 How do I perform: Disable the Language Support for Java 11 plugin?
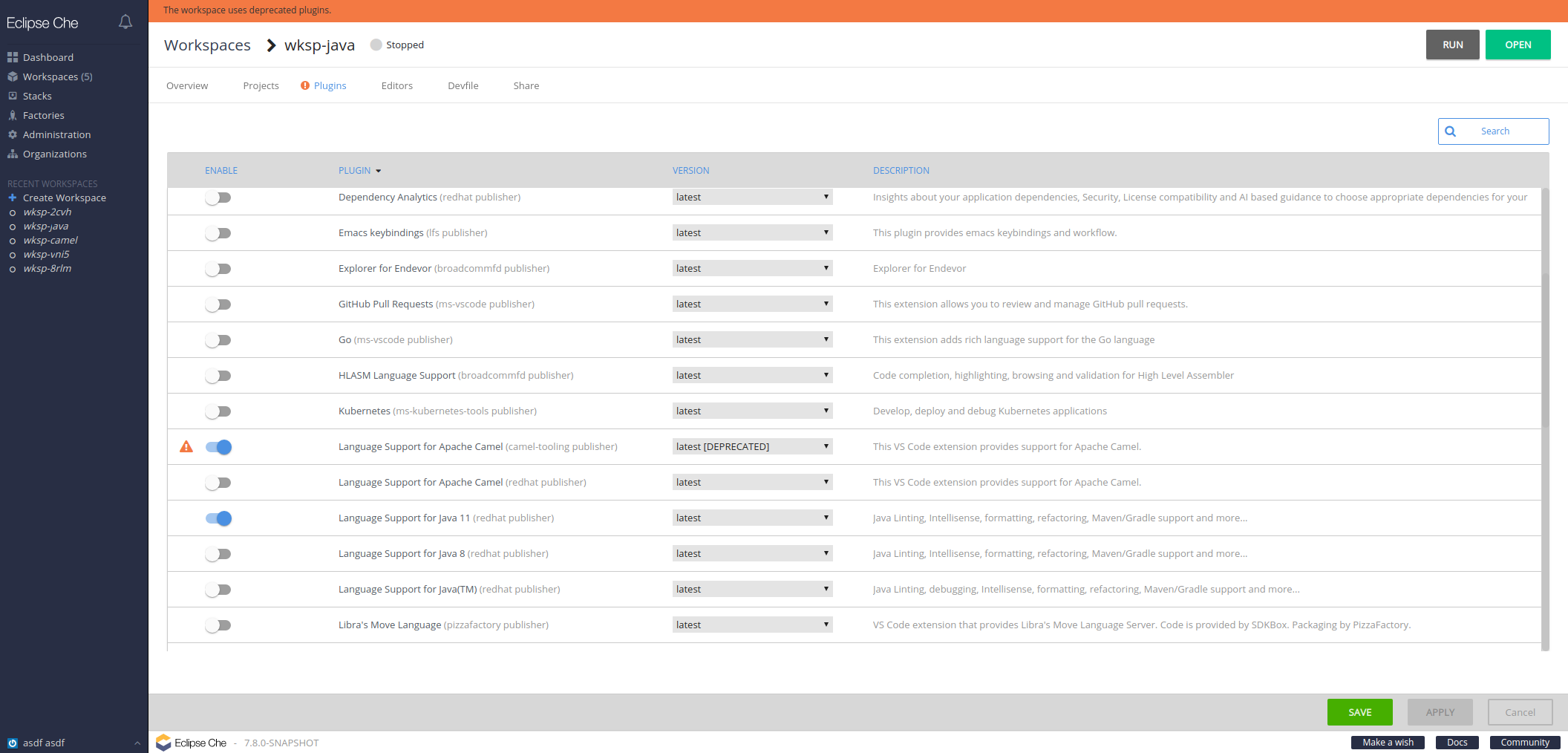pos(218,518)
